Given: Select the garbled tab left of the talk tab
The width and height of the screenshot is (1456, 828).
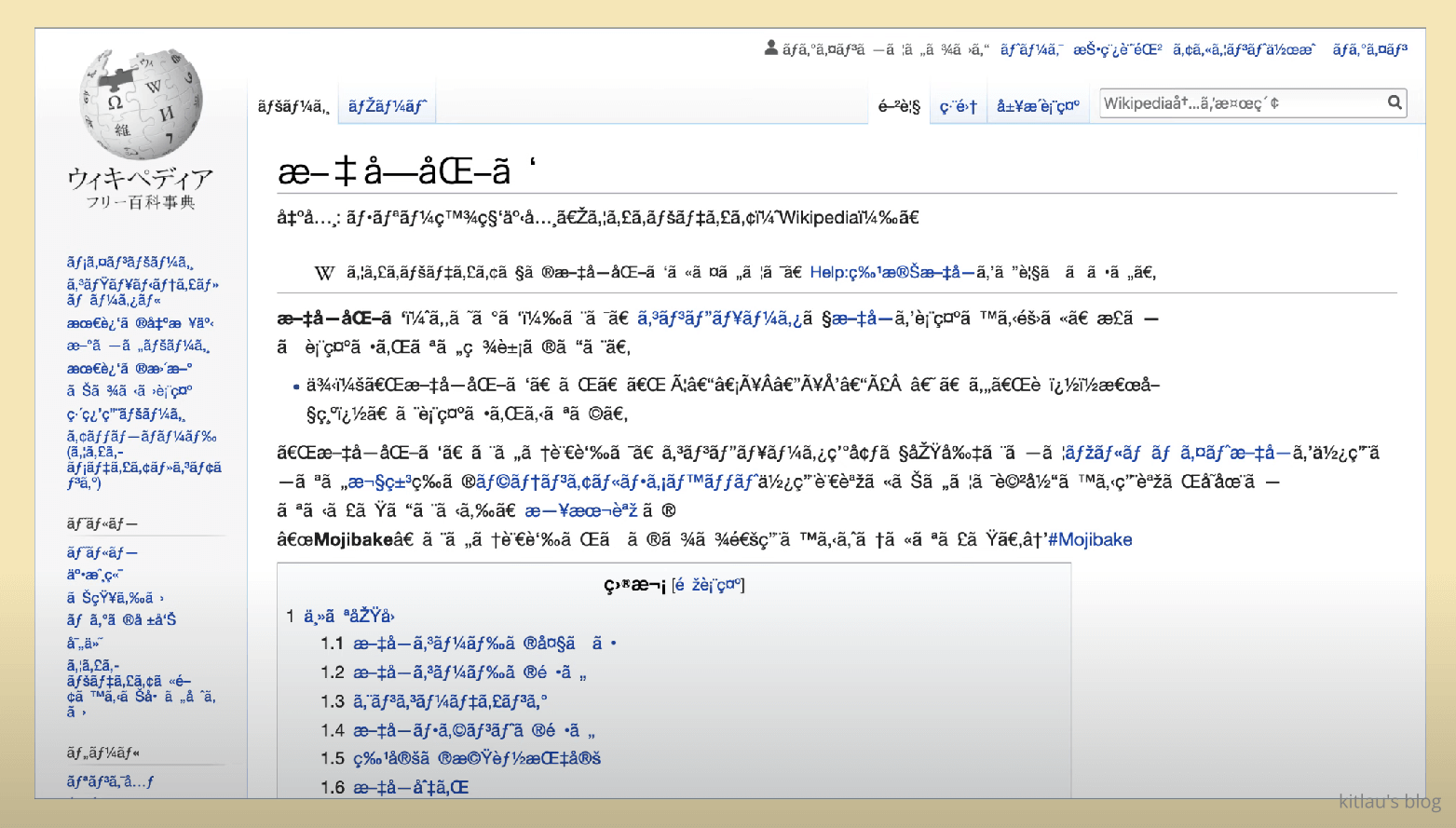Looking at the screenshot, I should pos(293,106).
